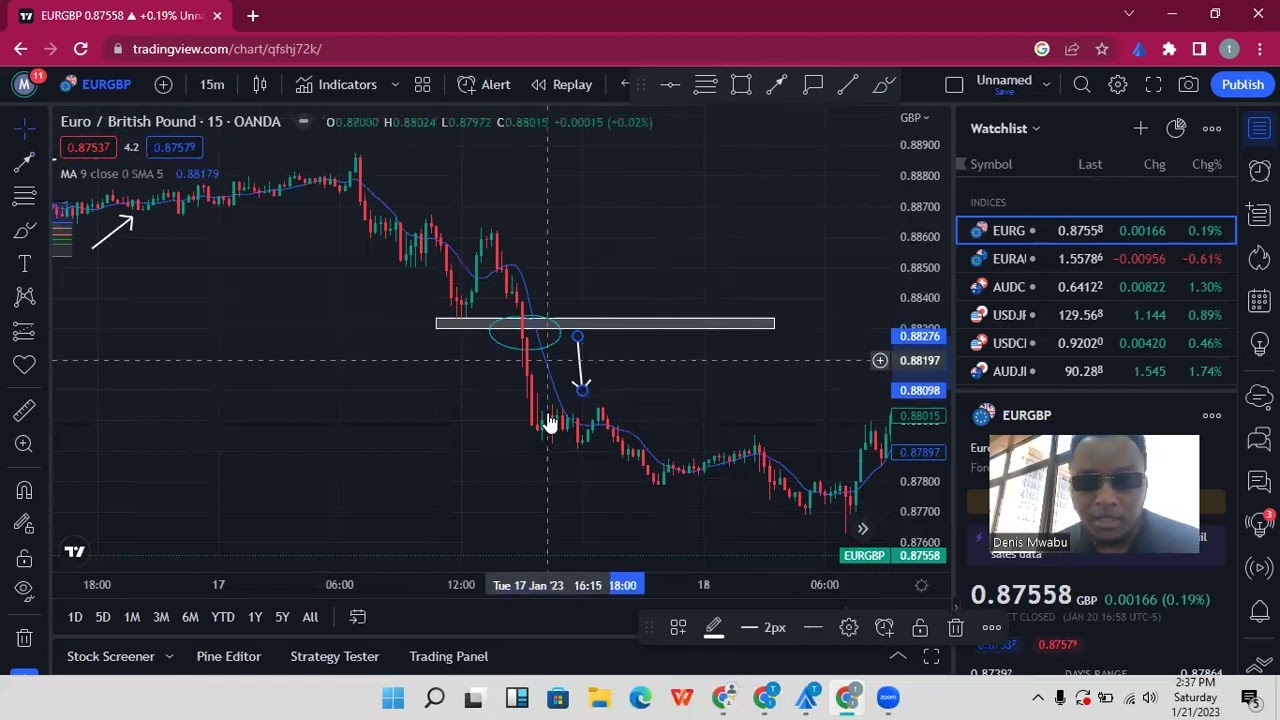Add symbol to watchlist plus icon

click(x=1140, y=128)
